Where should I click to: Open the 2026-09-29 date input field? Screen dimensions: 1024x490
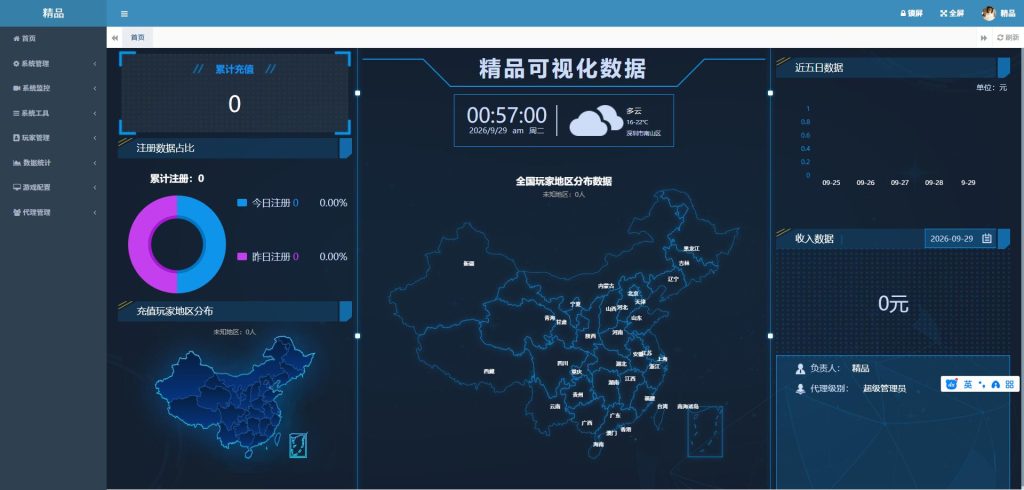[x=960, y=238]
